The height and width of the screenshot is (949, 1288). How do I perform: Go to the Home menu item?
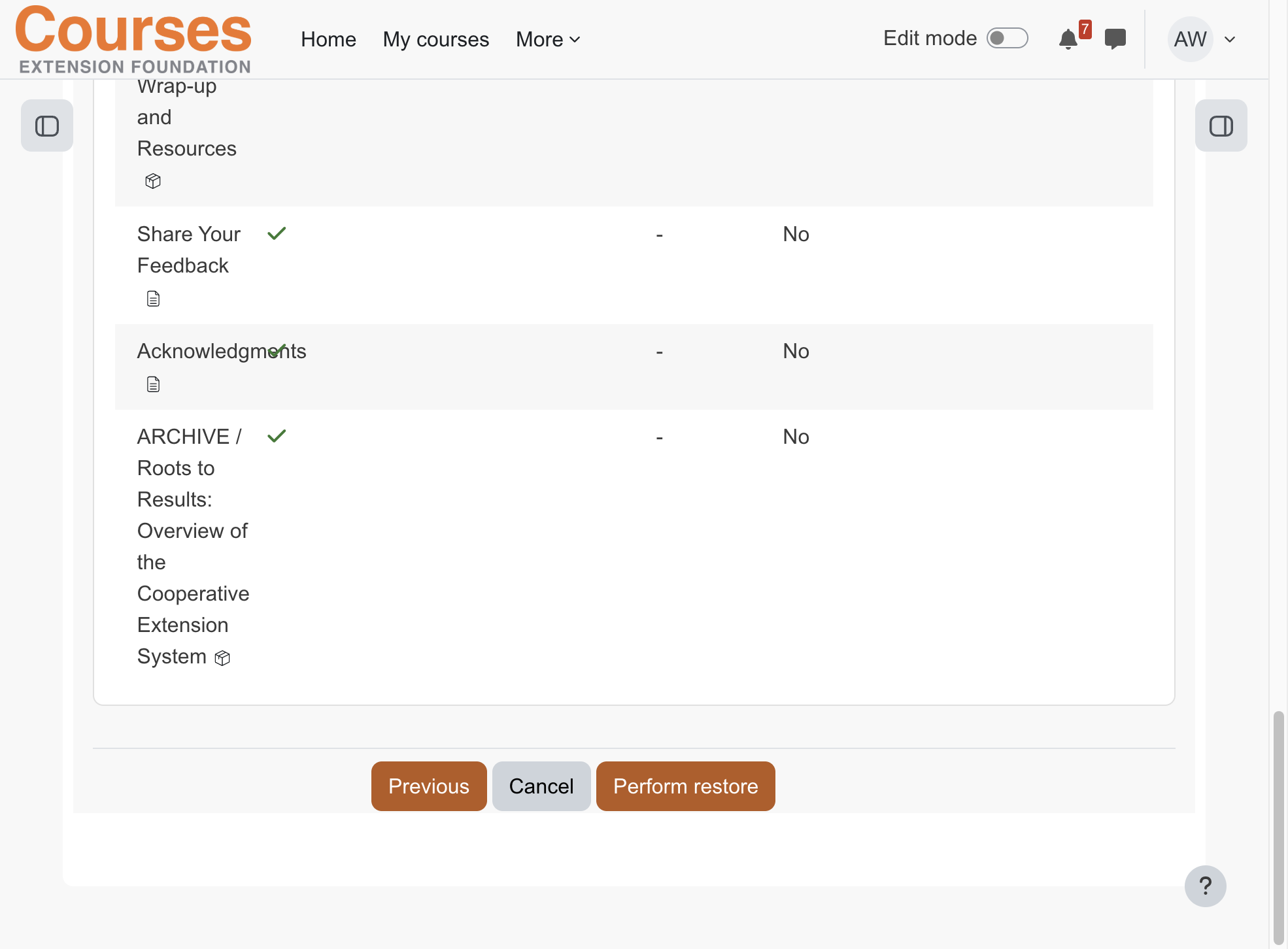pyautogui.click(x=328, y=39)
